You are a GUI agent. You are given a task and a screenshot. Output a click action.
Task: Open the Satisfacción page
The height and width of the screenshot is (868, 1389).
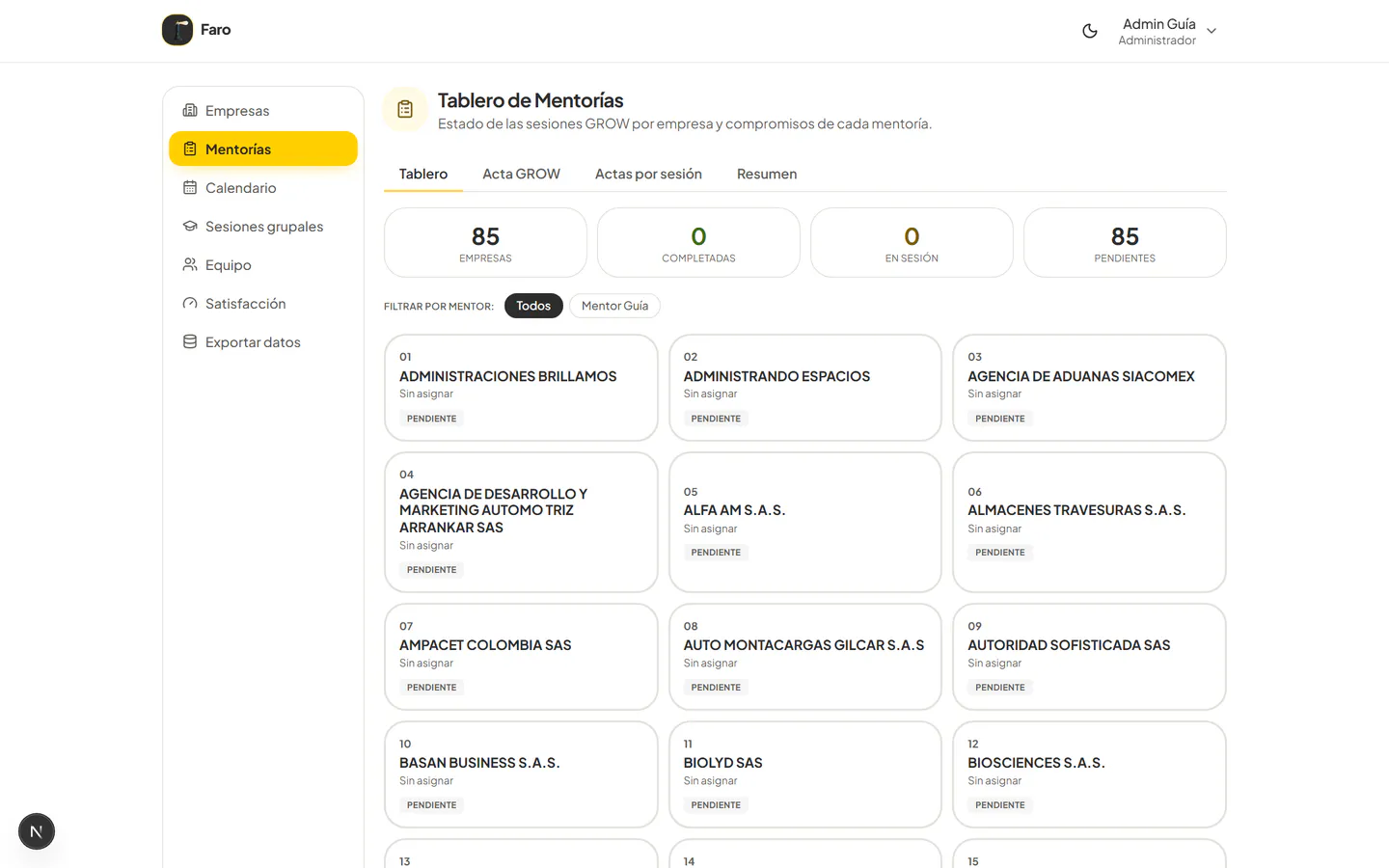pyautogui.click(x=263, y=303)
